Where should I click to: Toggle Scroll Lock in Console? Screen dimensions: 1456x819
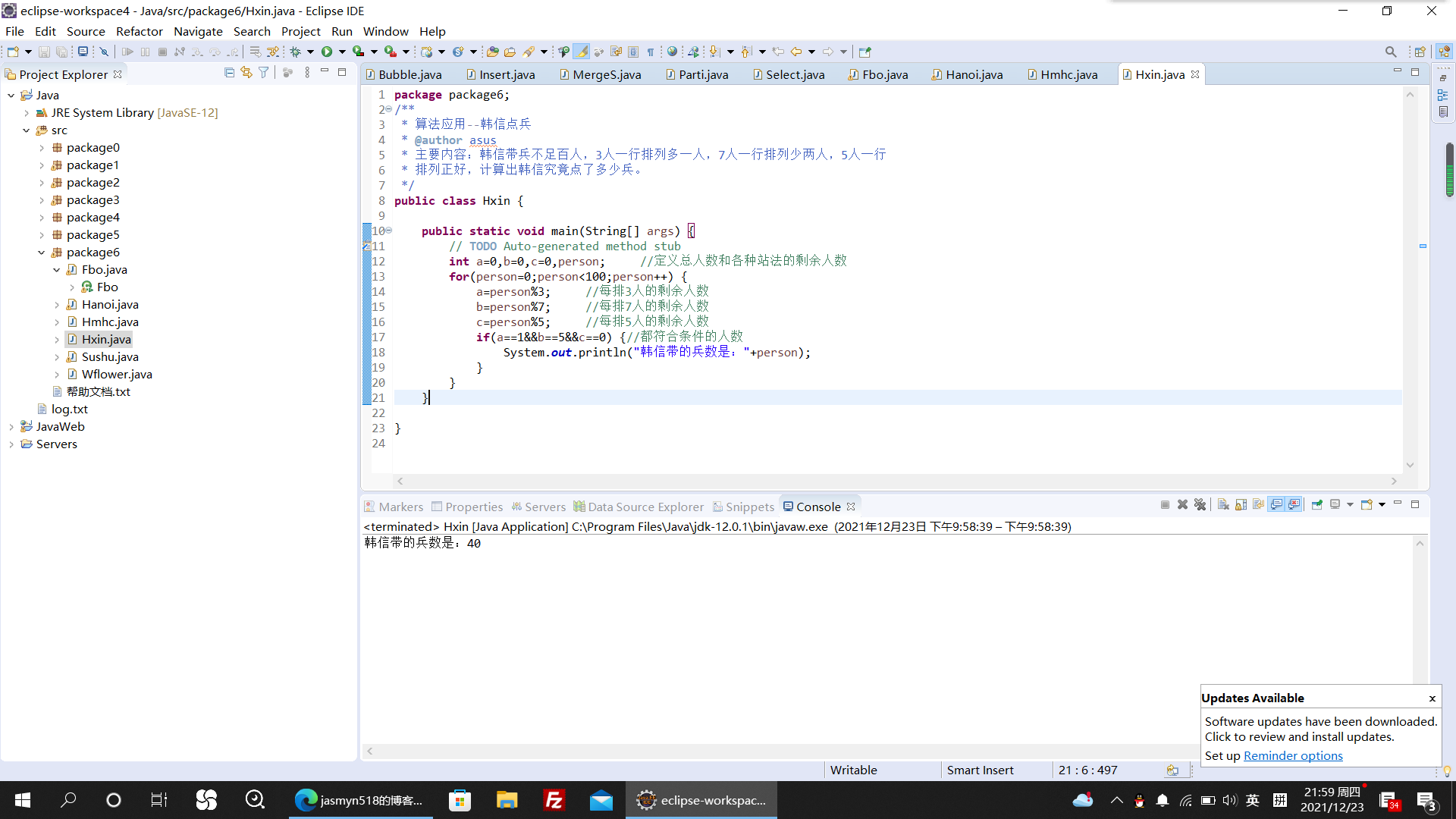[1241, 504]
